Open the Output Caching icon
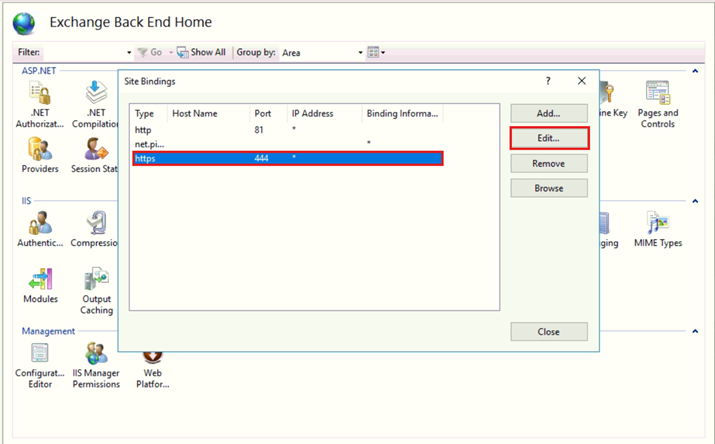The width and height of the screenshot is (715, 444). point(96,279)
